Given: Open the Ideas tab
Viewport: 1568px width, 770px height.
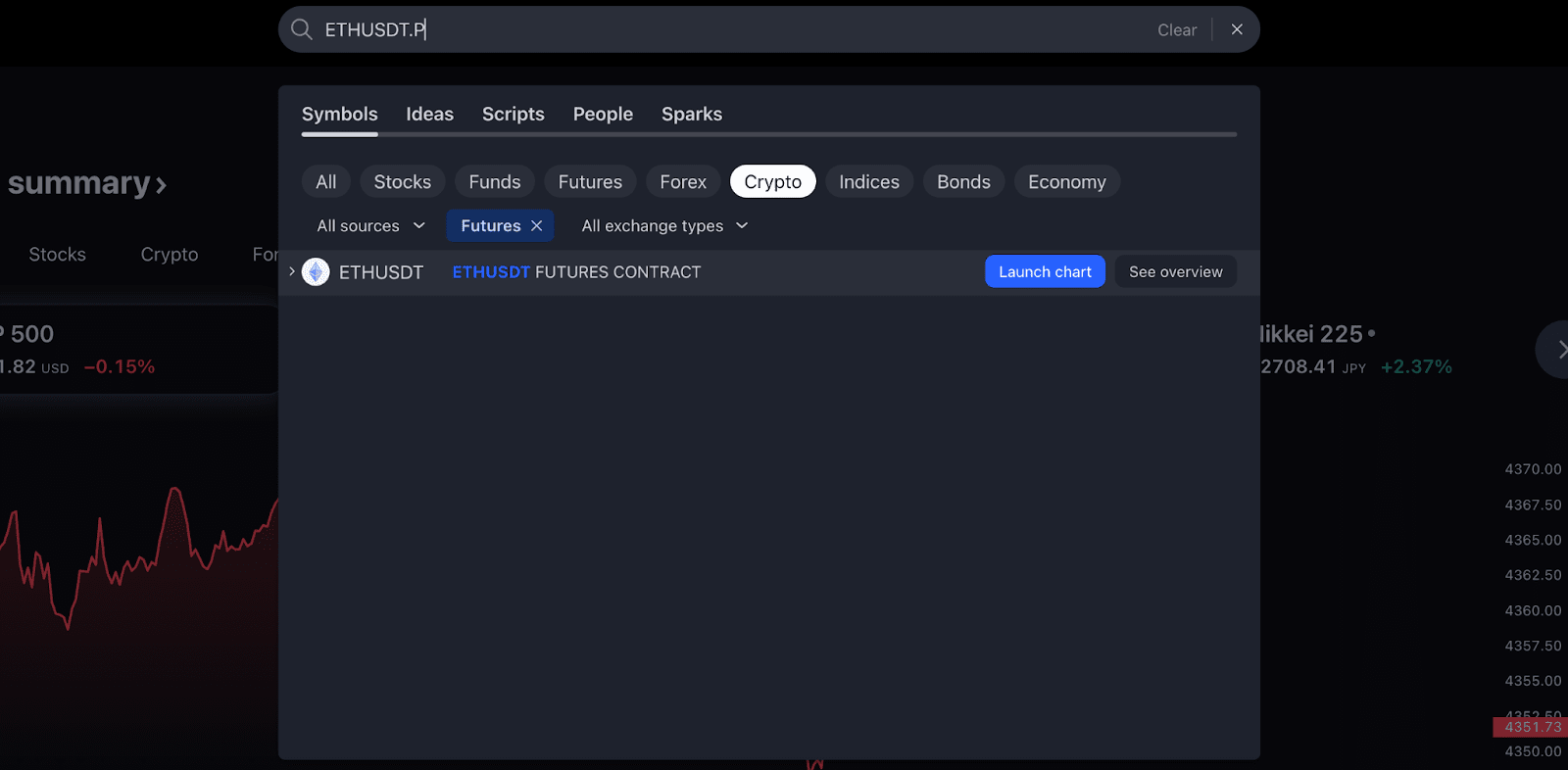Looking at the screenshot, I should coord(429,114).
